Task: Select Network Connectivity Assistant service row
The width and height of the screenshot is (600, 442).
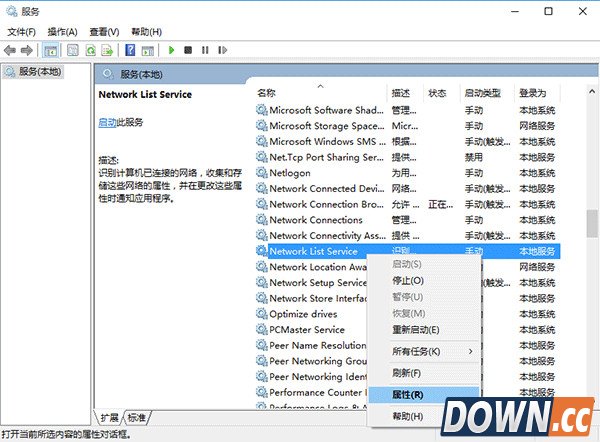Action: click(x=408, y=236)
